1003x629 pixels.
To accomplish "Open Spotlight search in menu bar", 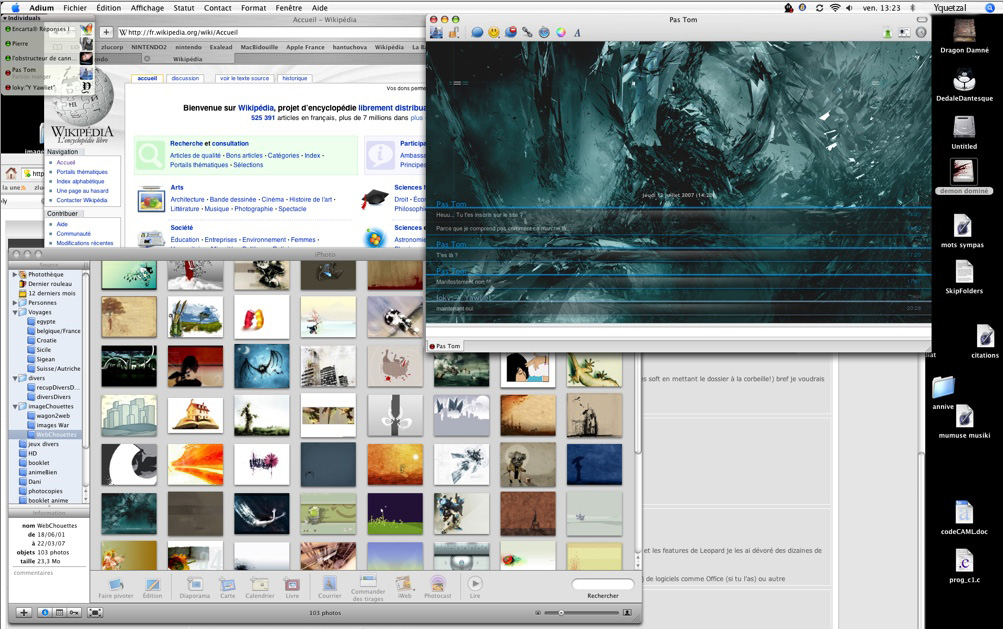I will [x=990, y=8].
